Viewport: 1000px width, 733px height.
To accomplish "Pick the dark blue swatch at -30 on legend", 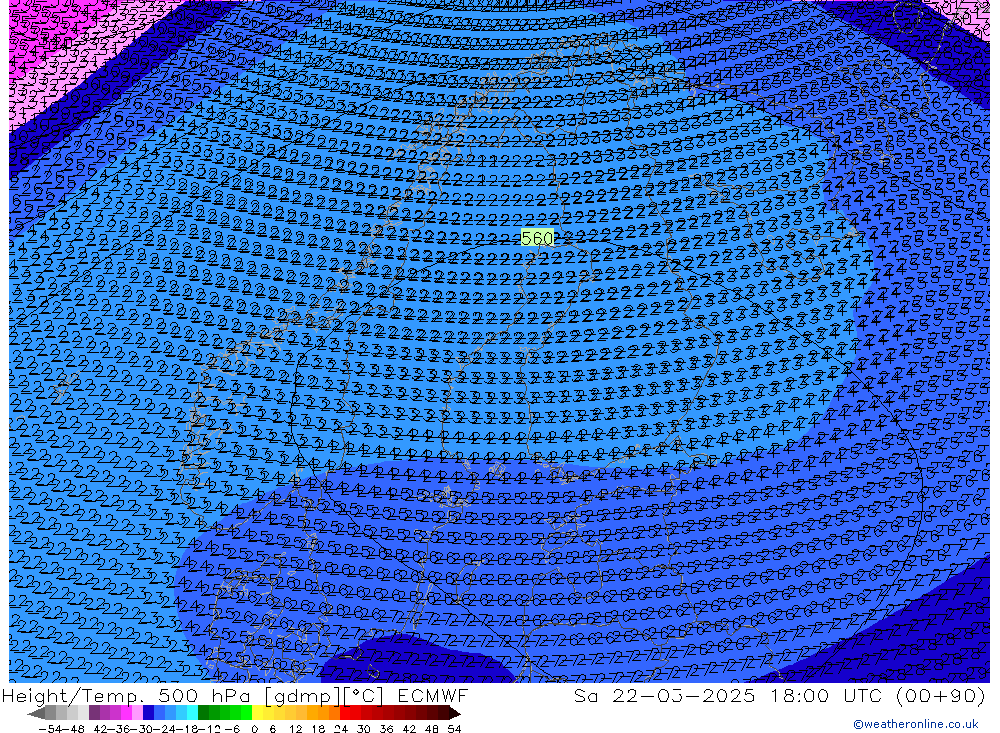I will pos(148,713).
